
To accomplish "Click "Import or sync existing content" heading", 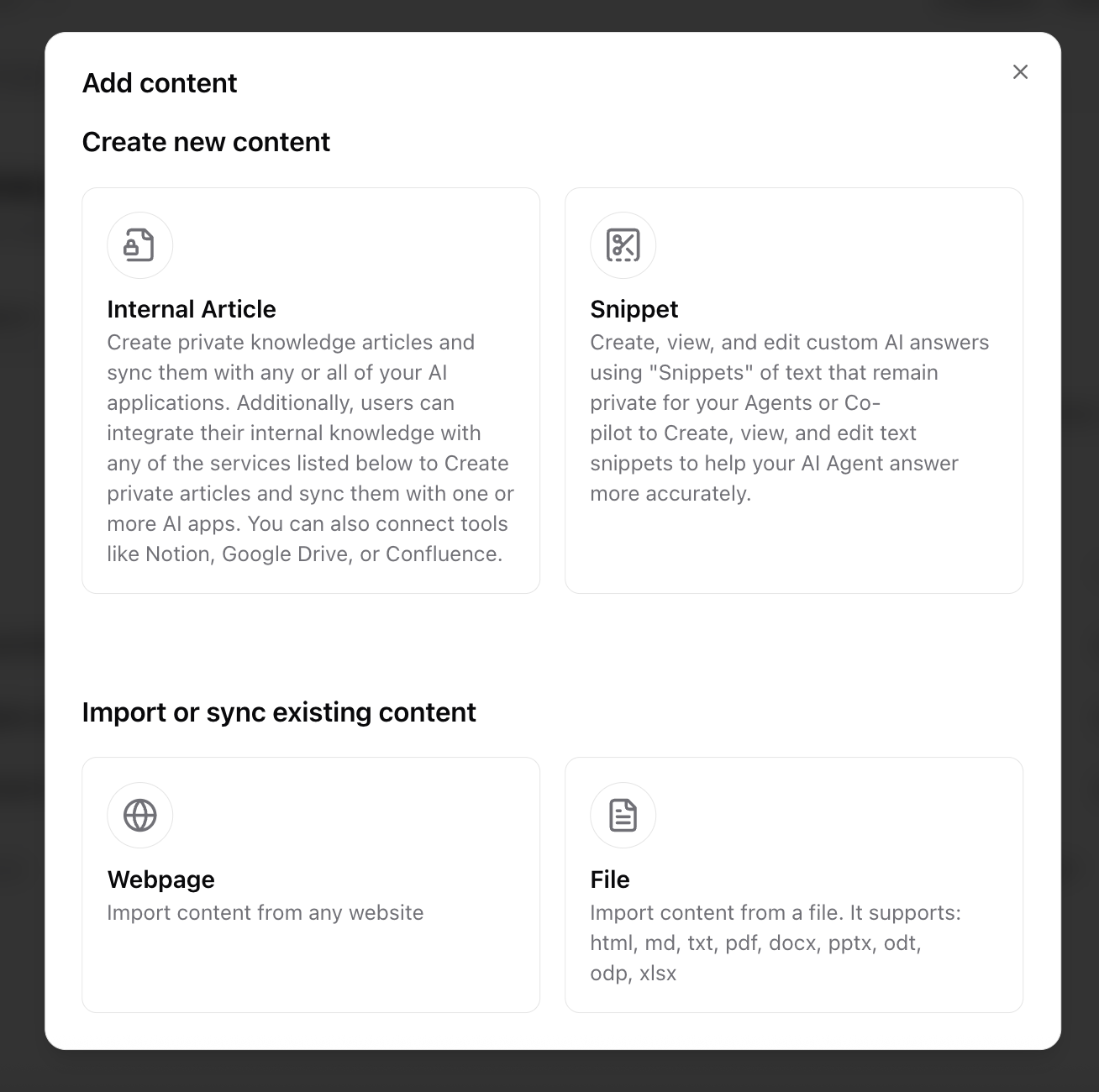I will [x=279, y=712].
